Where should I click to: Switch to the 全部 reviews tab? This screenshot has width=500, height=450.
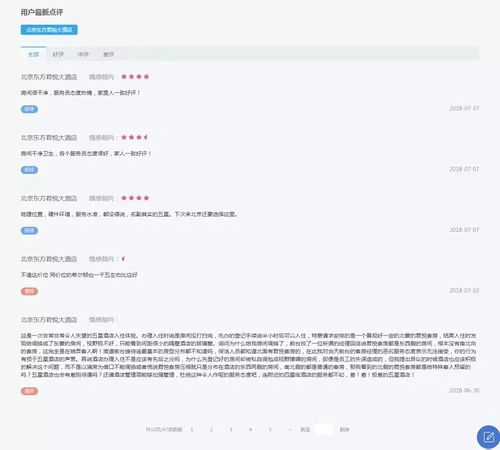33,54
